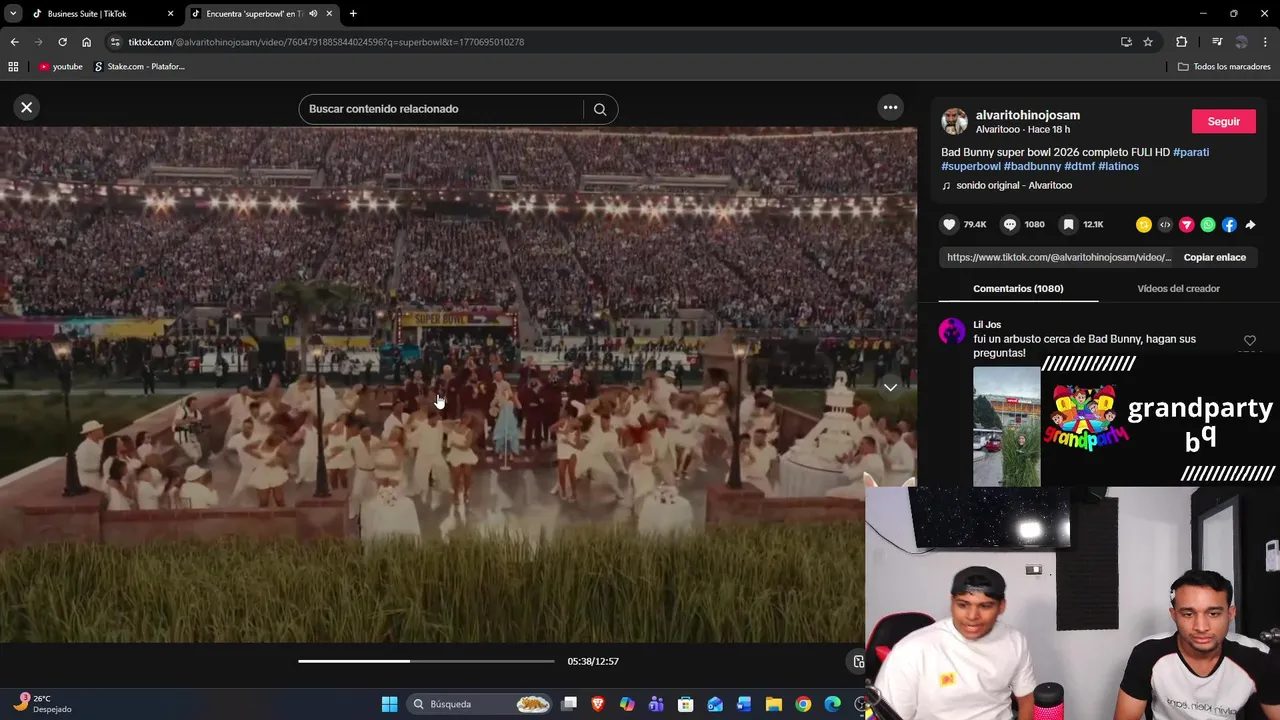Open youtube bookmark
Viewport: 1280px width, 720px height.
tap(60, 67)
